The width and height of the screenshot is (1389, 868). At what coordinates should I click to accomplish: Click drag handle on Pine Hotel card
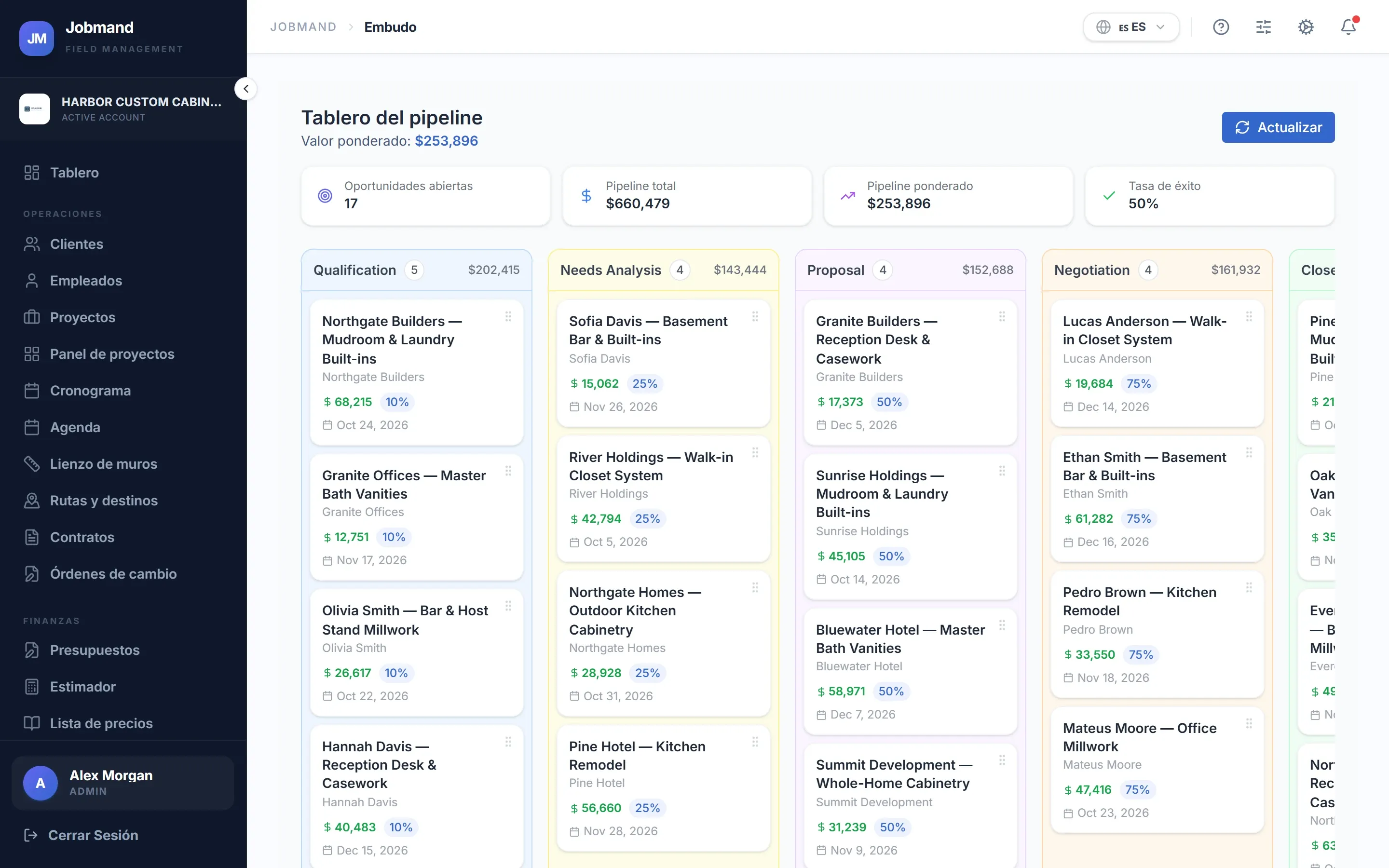[755, 742]
